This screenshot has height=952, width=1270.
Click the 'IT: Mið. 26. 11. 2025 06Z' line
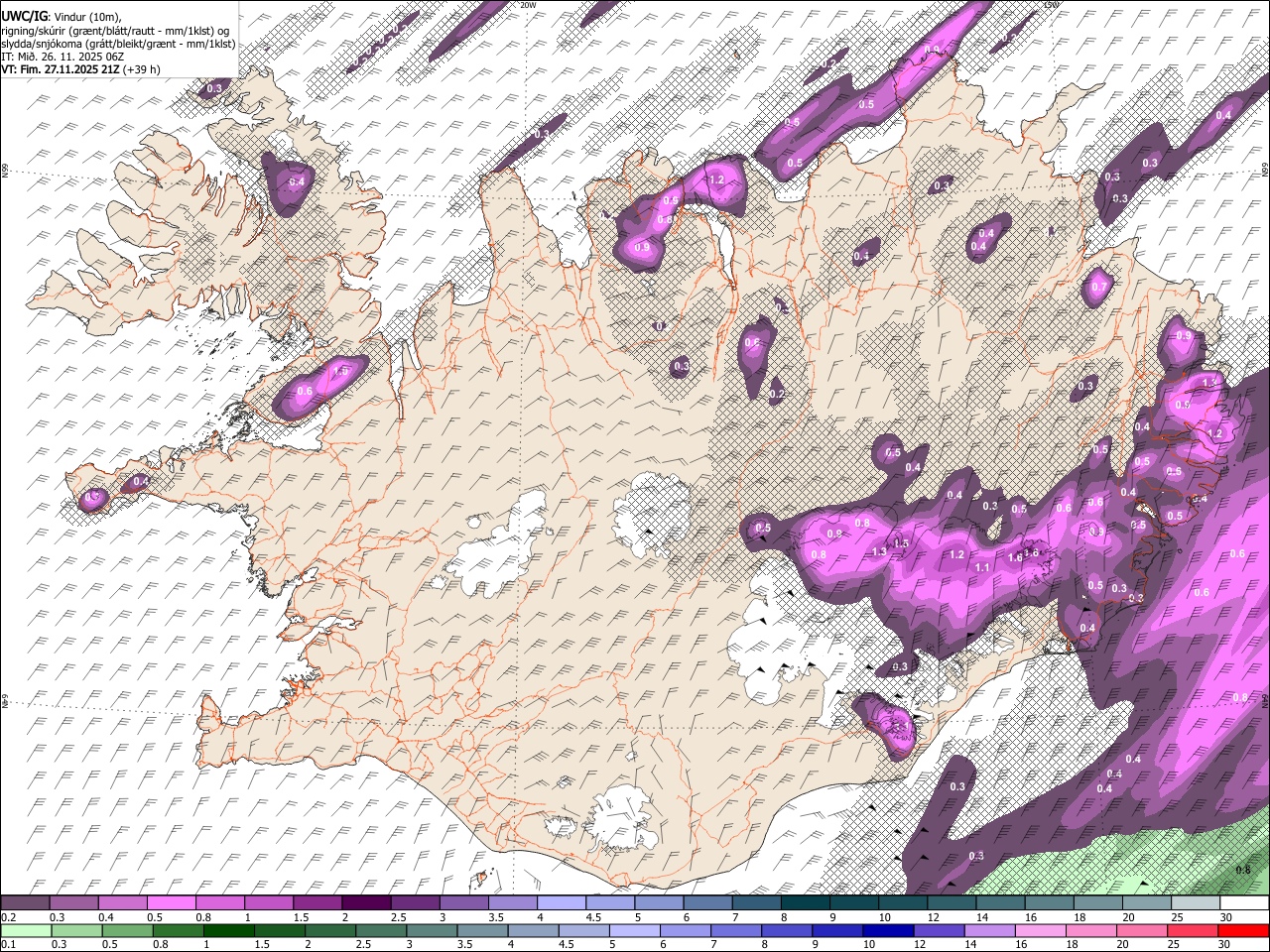(x=63, y=57)
